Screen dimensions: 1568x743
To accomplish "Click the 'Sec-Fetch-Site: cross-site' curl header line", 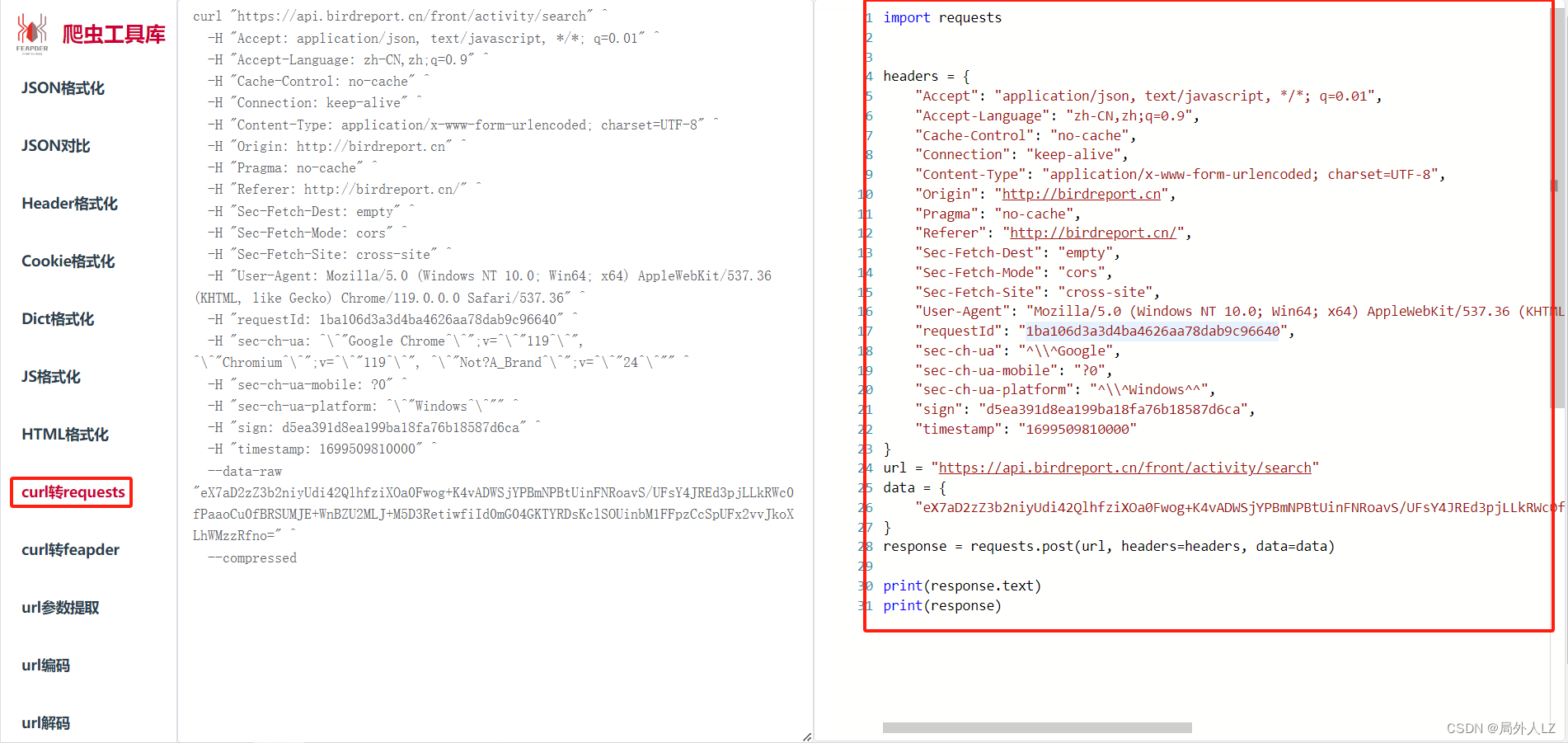I will point(330,254).
